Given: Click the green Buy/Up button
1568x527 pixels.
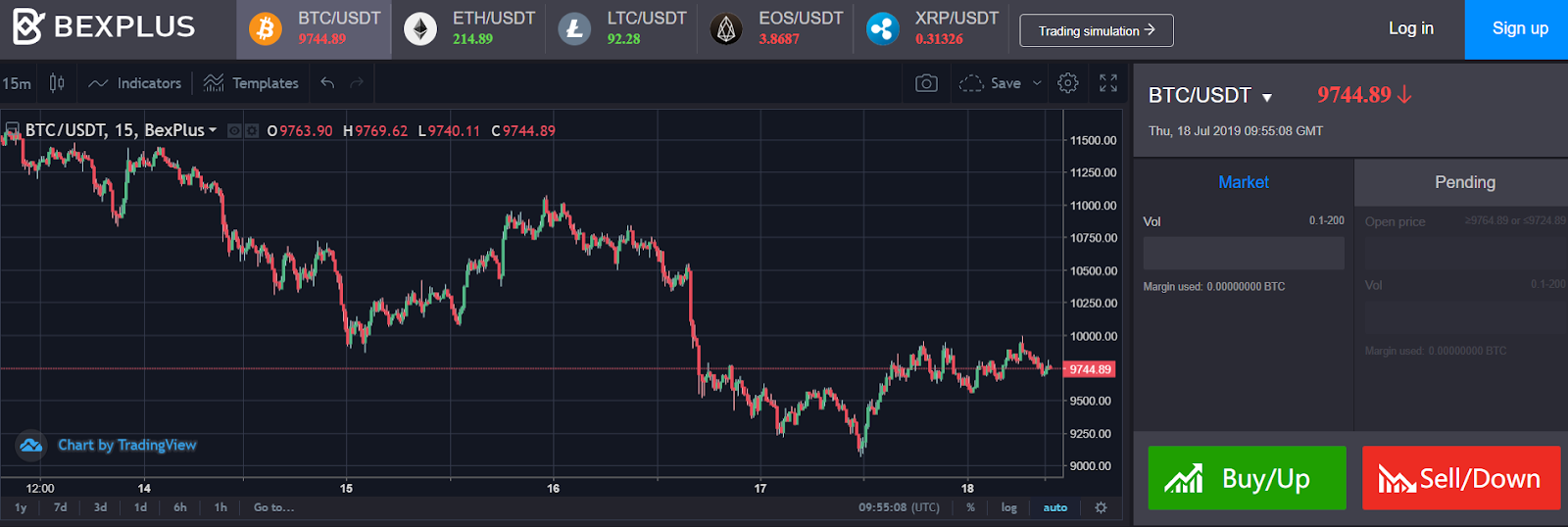Looking at the screenshot, I should (x=1247, y=478).
